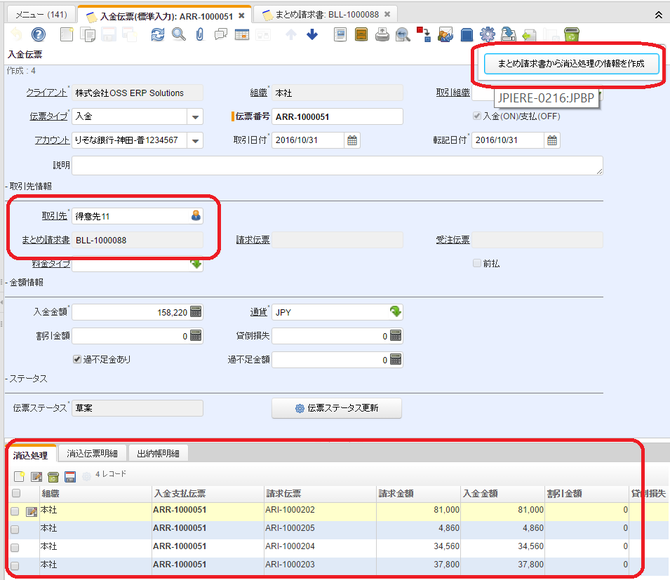
Task: Check the select-all checkbox in the grid header
Action: tap(16, 494)
